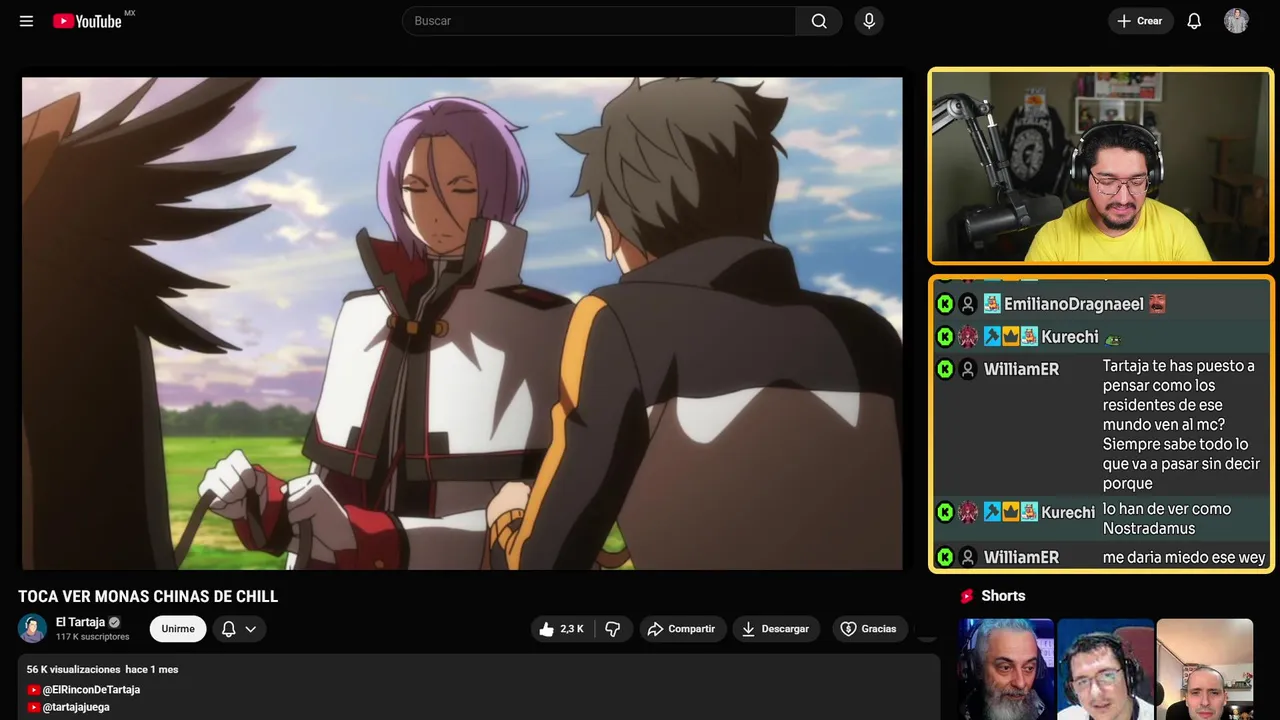Open the hamburger guide menu

[26, 21]
